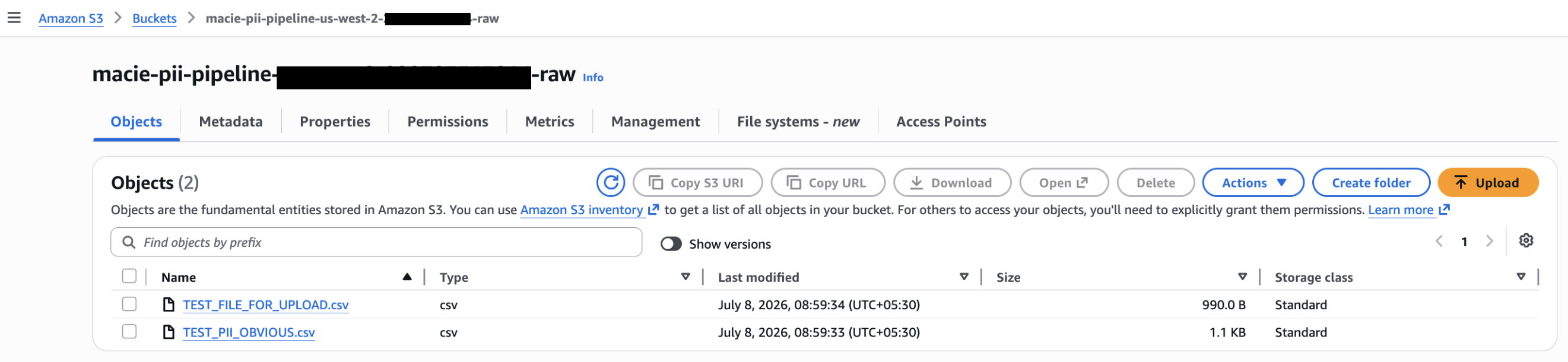
Task: Click July 8, 2026, 08:59:34 timestamp
Action: tap(818, 305)
